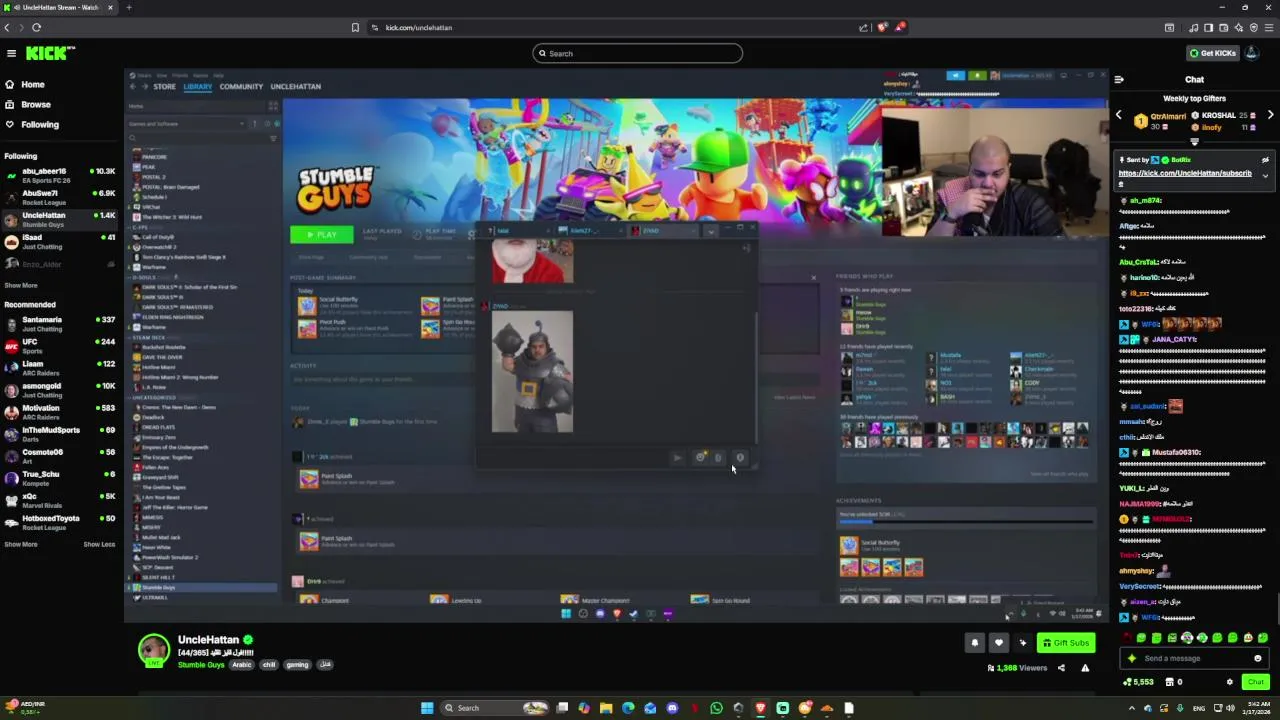
Task: Collapse the chat panel with arrow icon
Action: 1119,80
